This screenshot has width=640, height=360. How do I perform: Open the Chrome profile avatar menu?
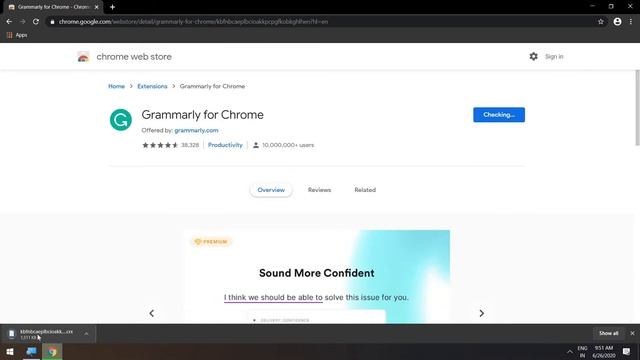617,22
